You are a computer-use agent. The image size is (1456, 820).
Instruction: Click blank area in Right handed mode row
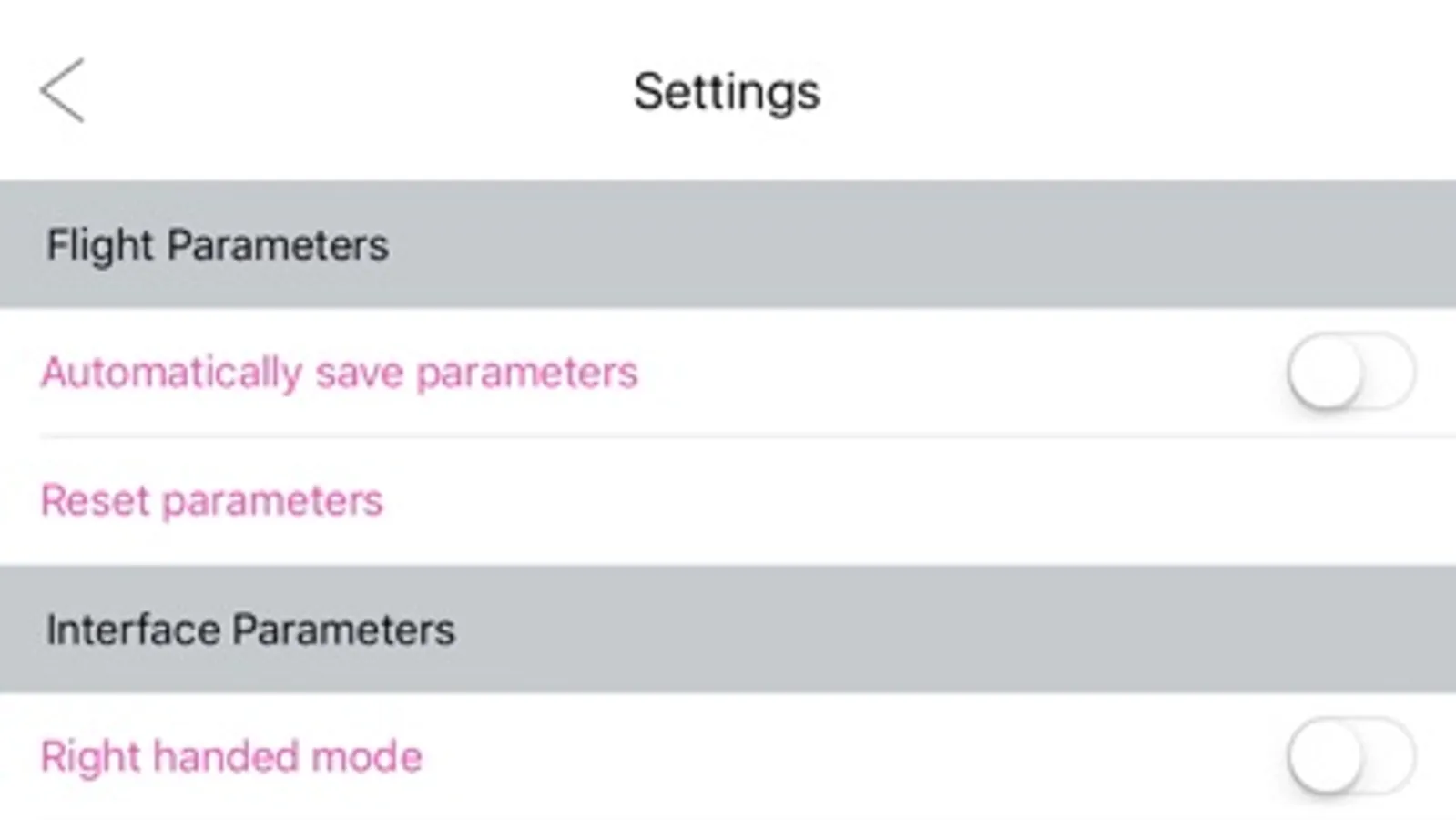[x=847, y=756]
